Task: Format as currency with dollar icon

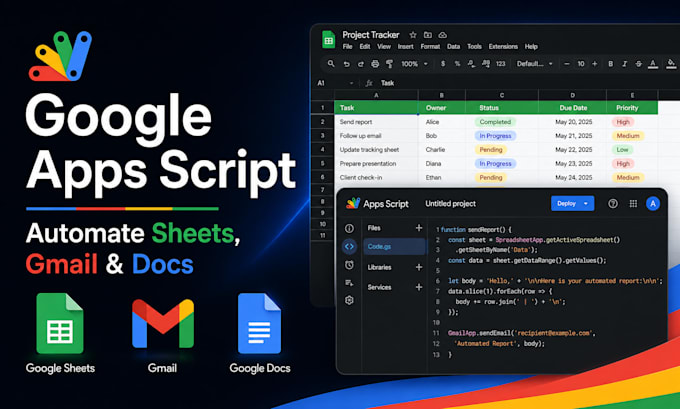Action: tap(443, 64)
